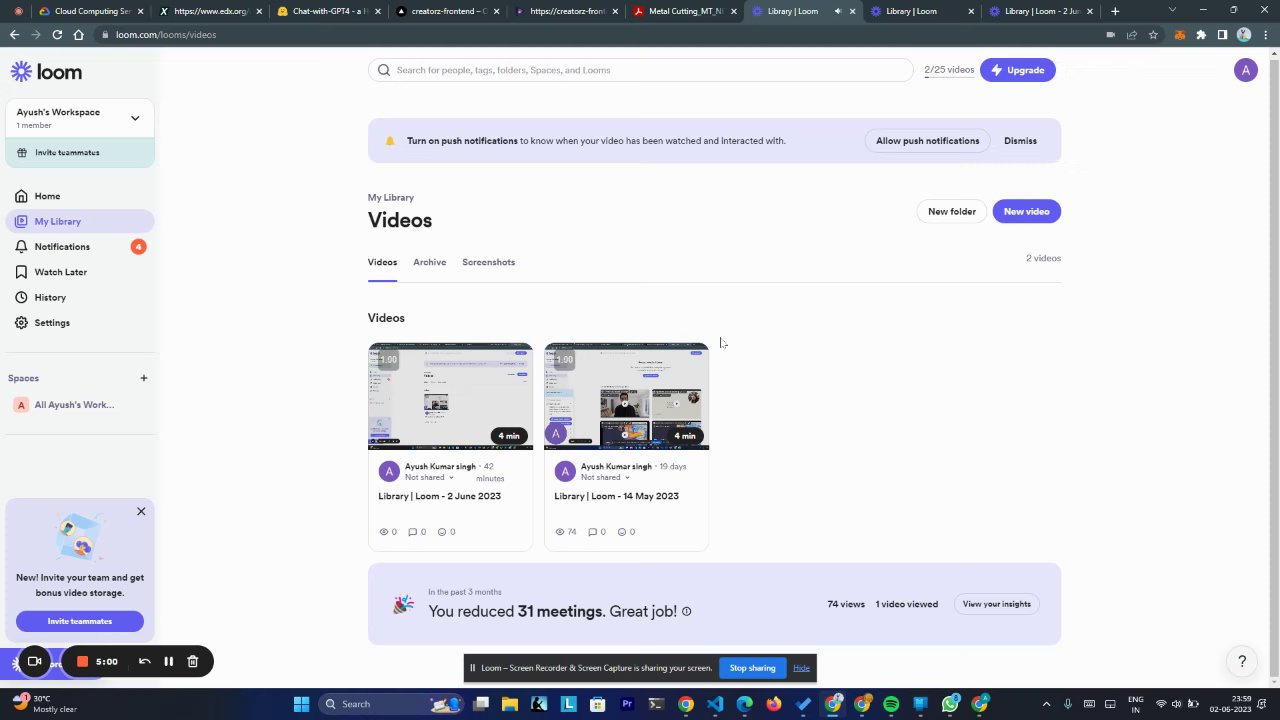Hide the screen sharing bar
The height and width of the screenshot is (720, 1280).
pyautogui.click(x=801, y=668)
